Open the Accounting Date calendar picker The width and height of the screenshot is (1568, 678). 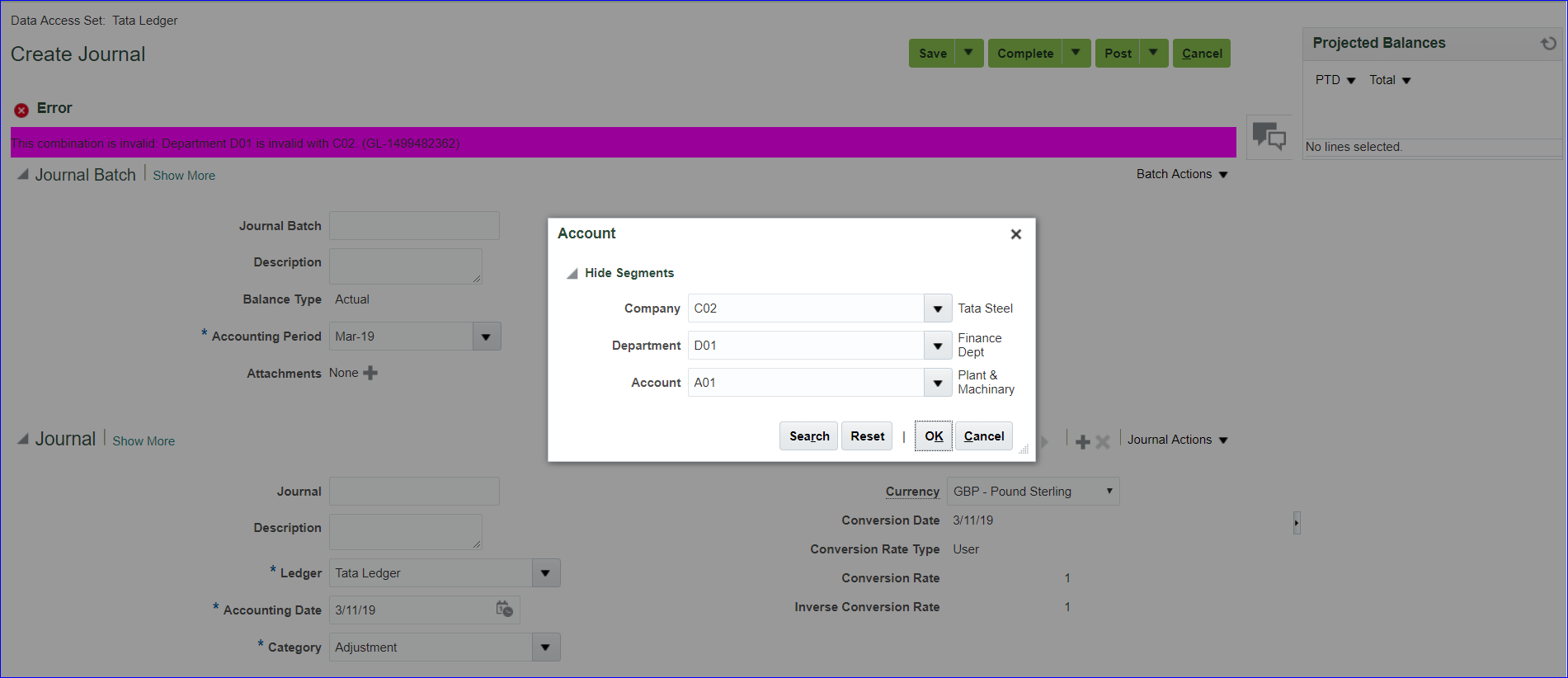pos(504,610)
